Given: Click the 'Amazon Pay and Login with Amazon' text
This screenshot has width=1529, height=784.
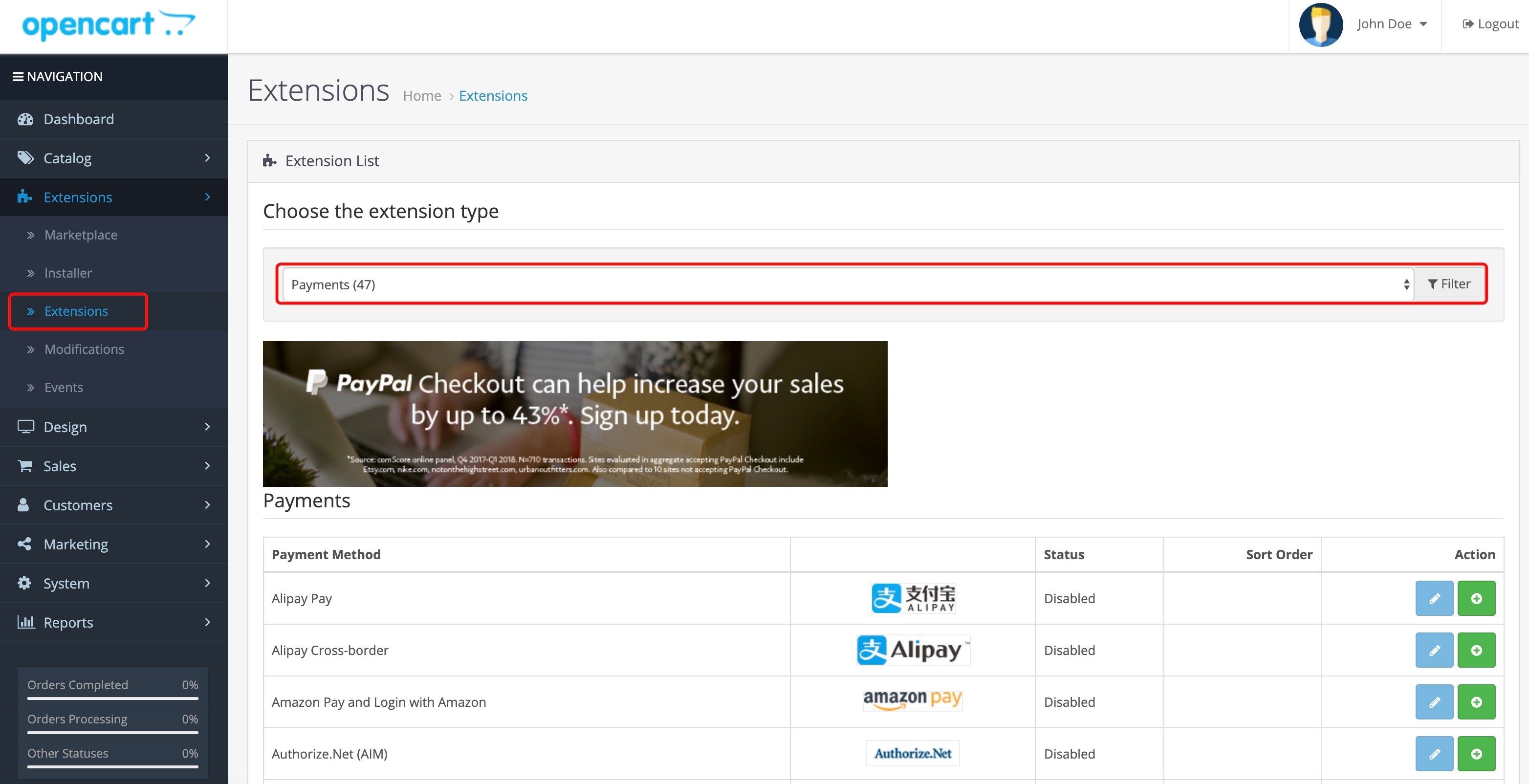Looking at the screenshot, I should (379, 702).
